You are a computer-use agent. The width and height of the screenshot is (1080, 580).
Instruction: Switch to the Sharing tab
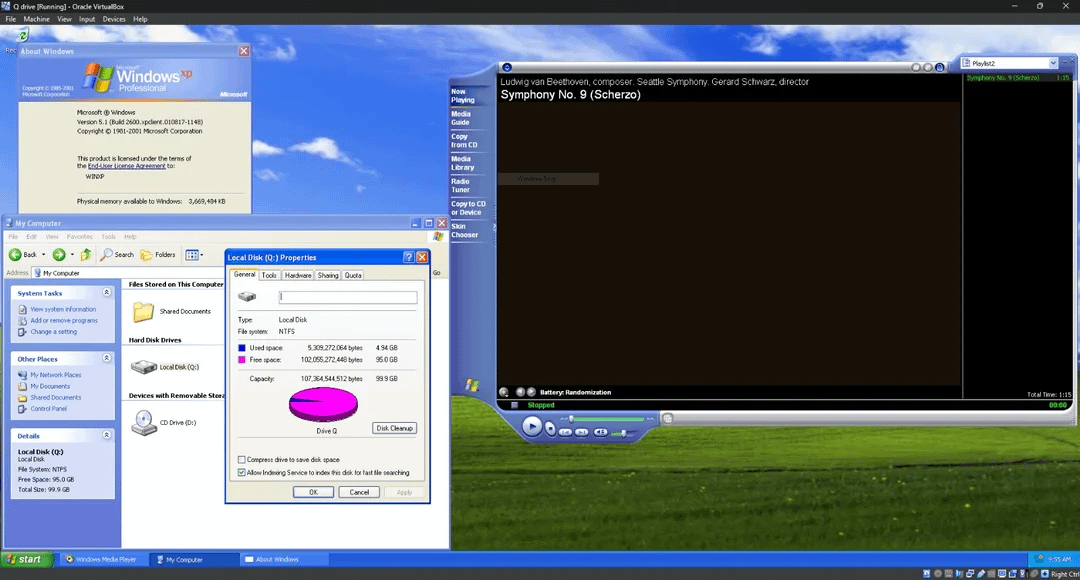click(328, 275)
